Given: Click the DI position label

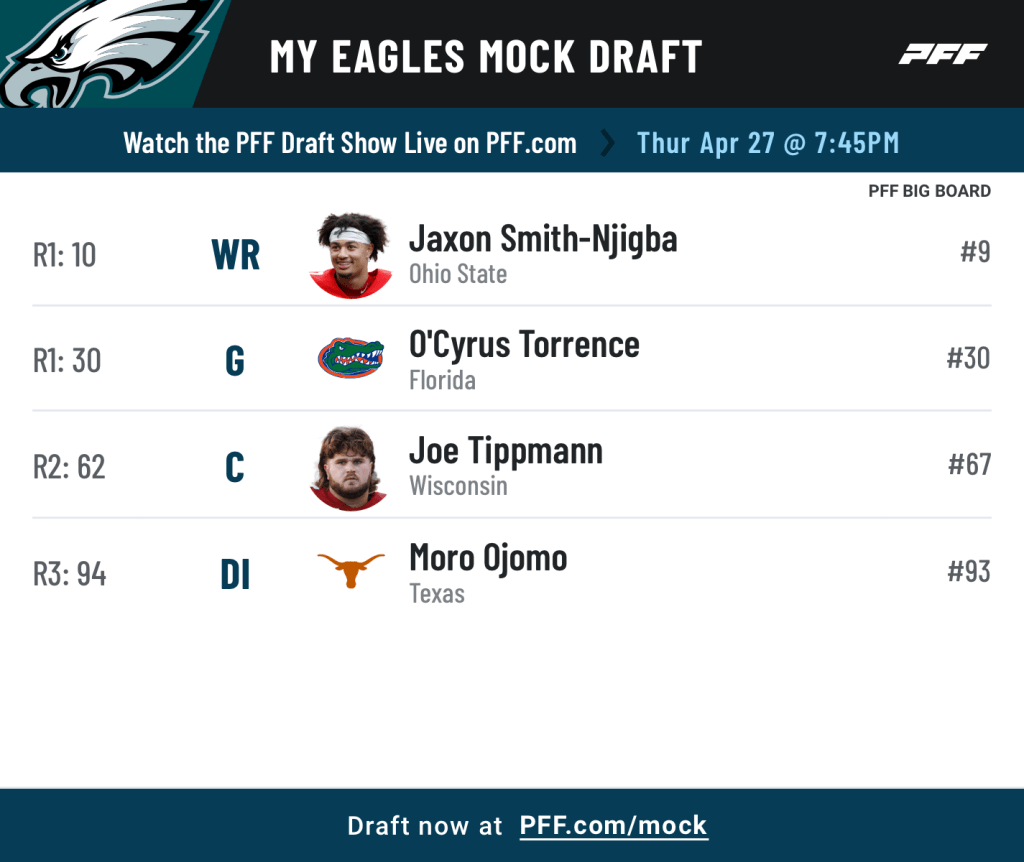Looking at the screenshot, I should [x=235, y=575].
